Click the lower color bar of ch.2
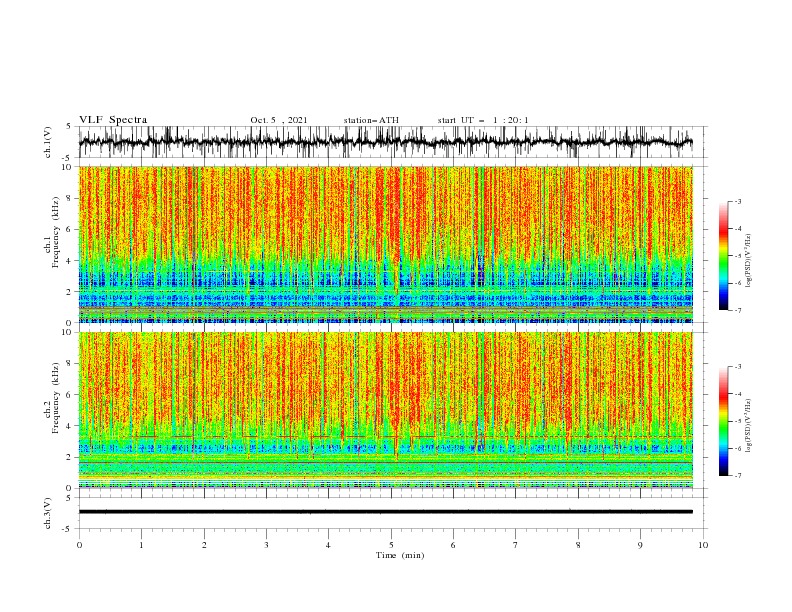 coord(723,421)
